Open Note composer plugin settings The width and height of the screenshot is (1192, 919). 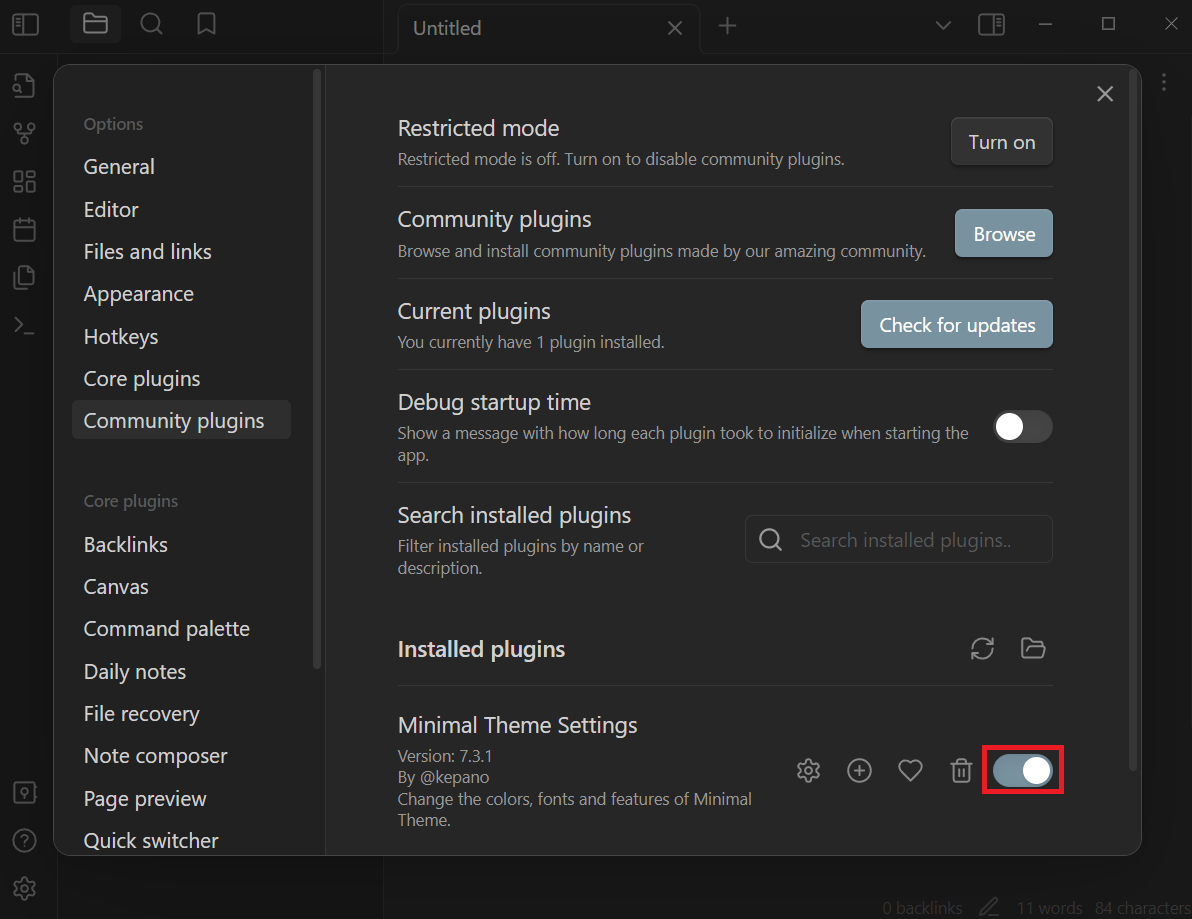[181, 756]
